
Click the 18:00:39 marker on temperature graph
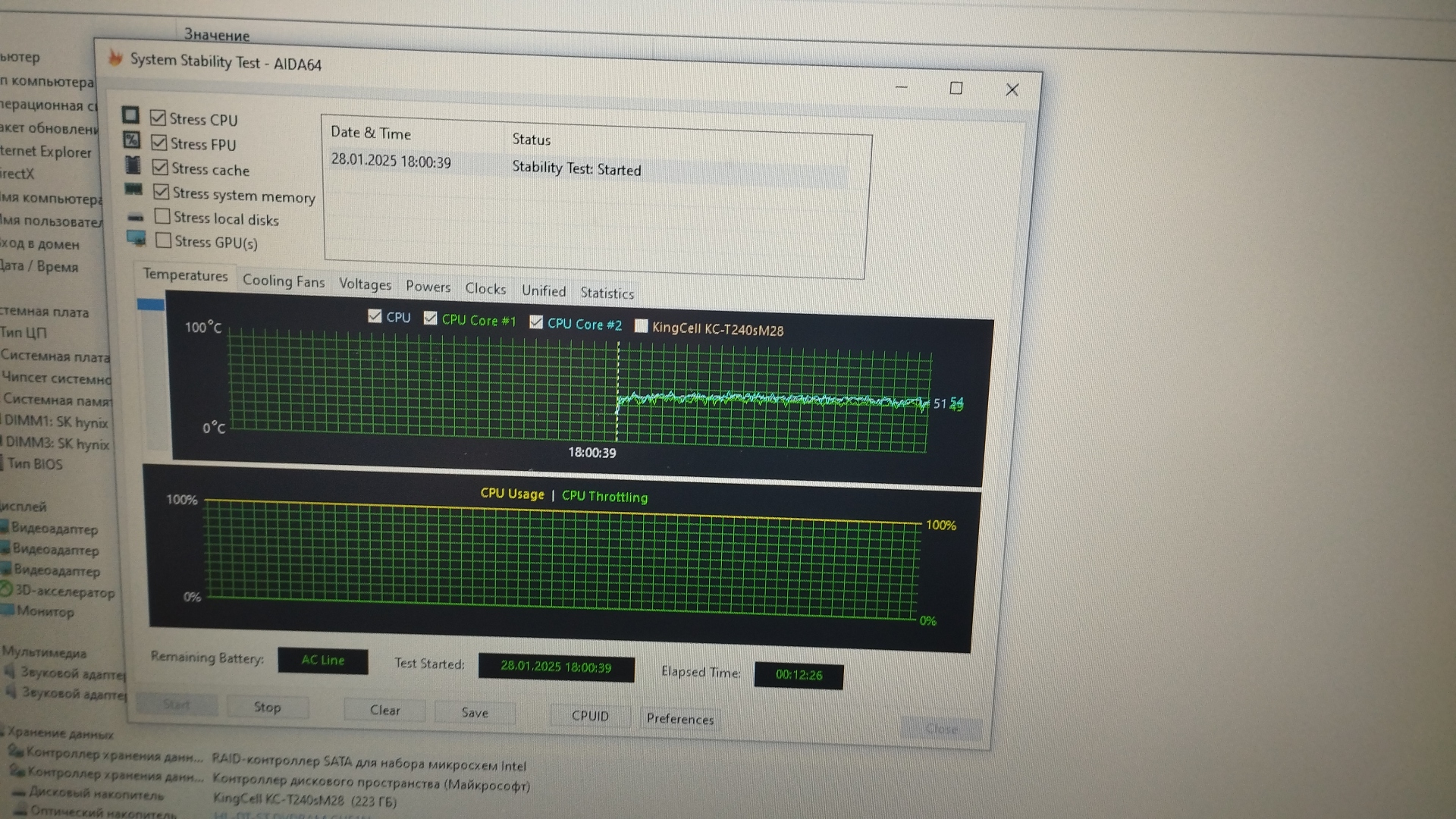tap(592, 453)
